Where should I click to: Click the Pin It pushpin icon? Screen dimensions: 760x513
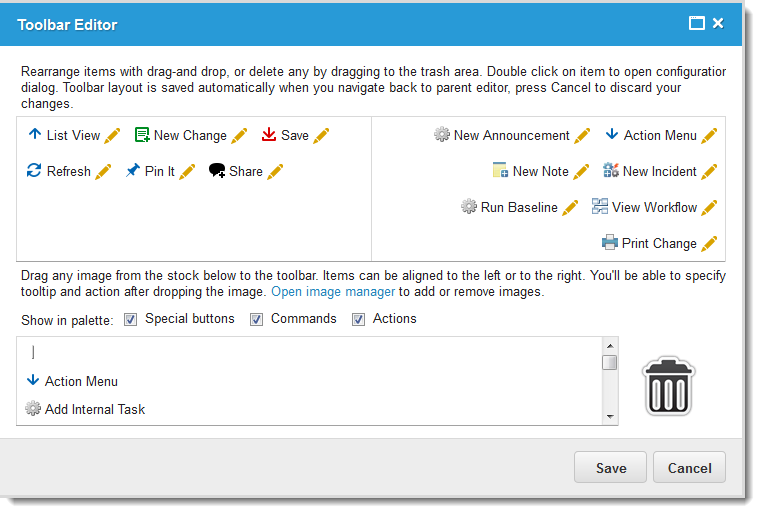133,171
